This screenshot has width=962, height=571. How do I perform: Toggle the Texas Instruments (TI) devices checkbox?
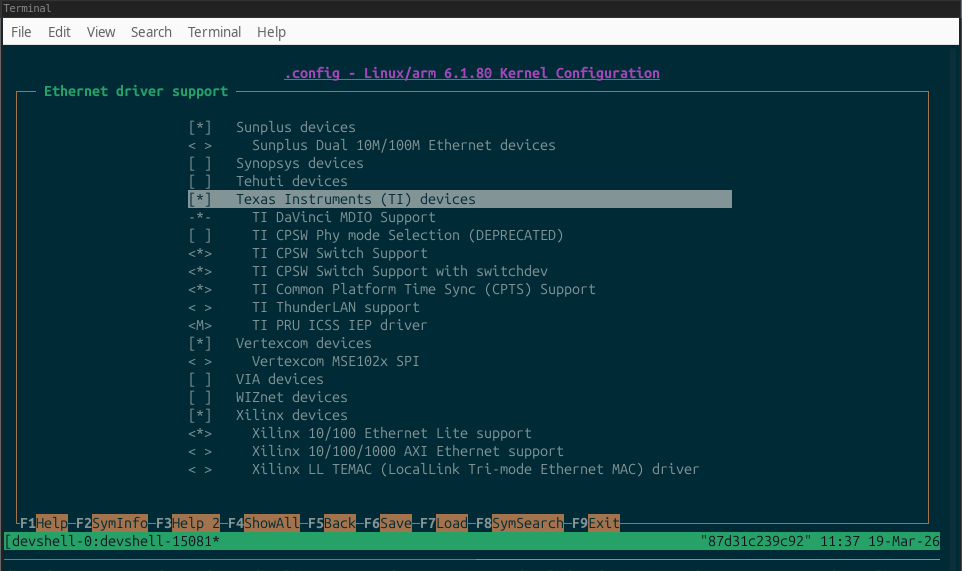click(200, 199)
